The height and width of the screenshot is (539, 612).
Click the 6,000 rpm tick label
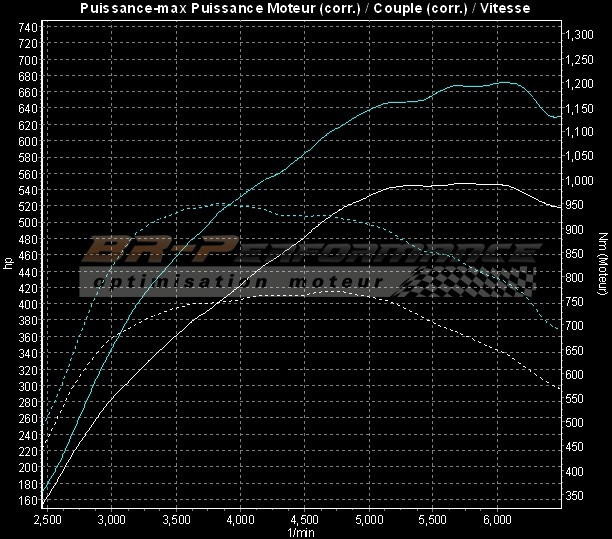(x=498, y=520)
